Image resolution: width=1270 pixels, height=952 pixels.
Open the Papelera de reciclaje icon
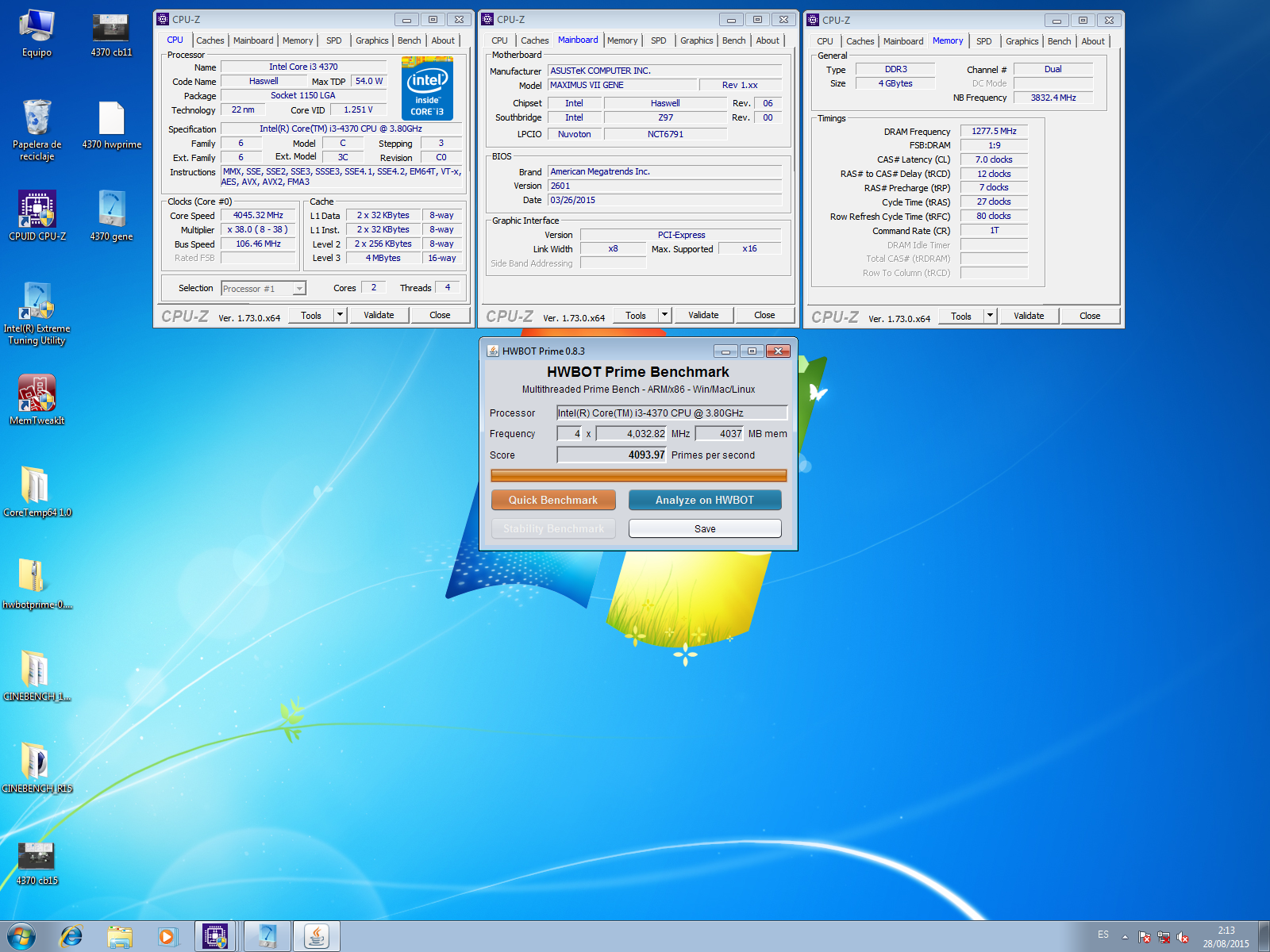pyautogui.click(x=37, y=130)
